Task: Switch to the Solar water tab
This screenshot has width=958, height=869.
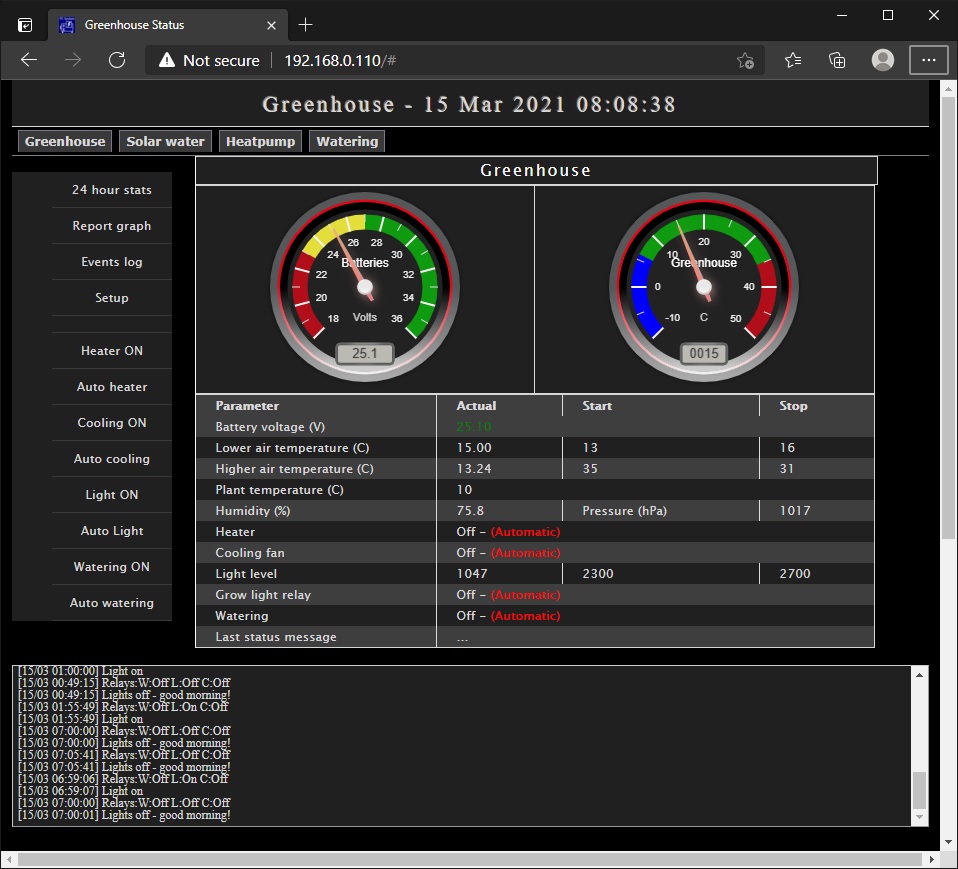Action: coord(165,141)
